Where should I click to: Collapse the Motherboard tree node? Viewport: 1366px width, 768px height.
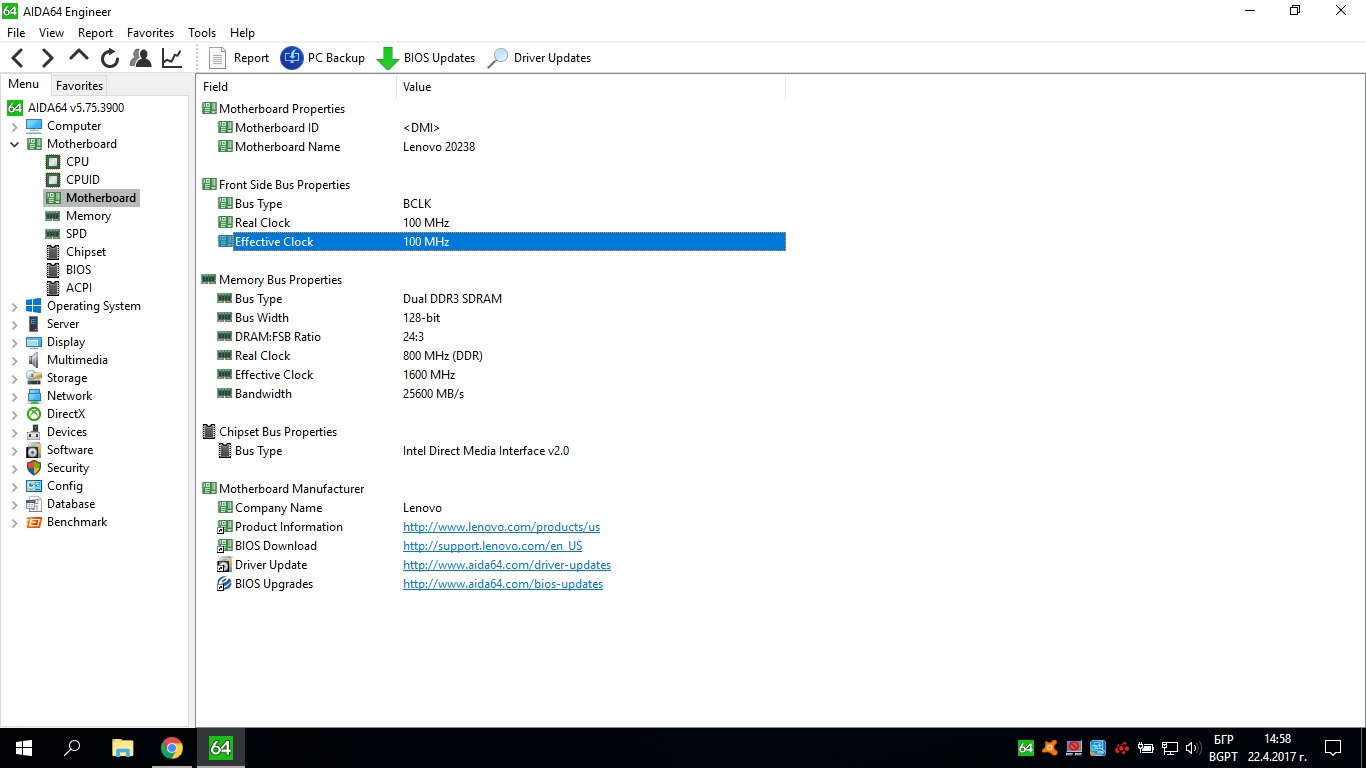tap(14, 144)
